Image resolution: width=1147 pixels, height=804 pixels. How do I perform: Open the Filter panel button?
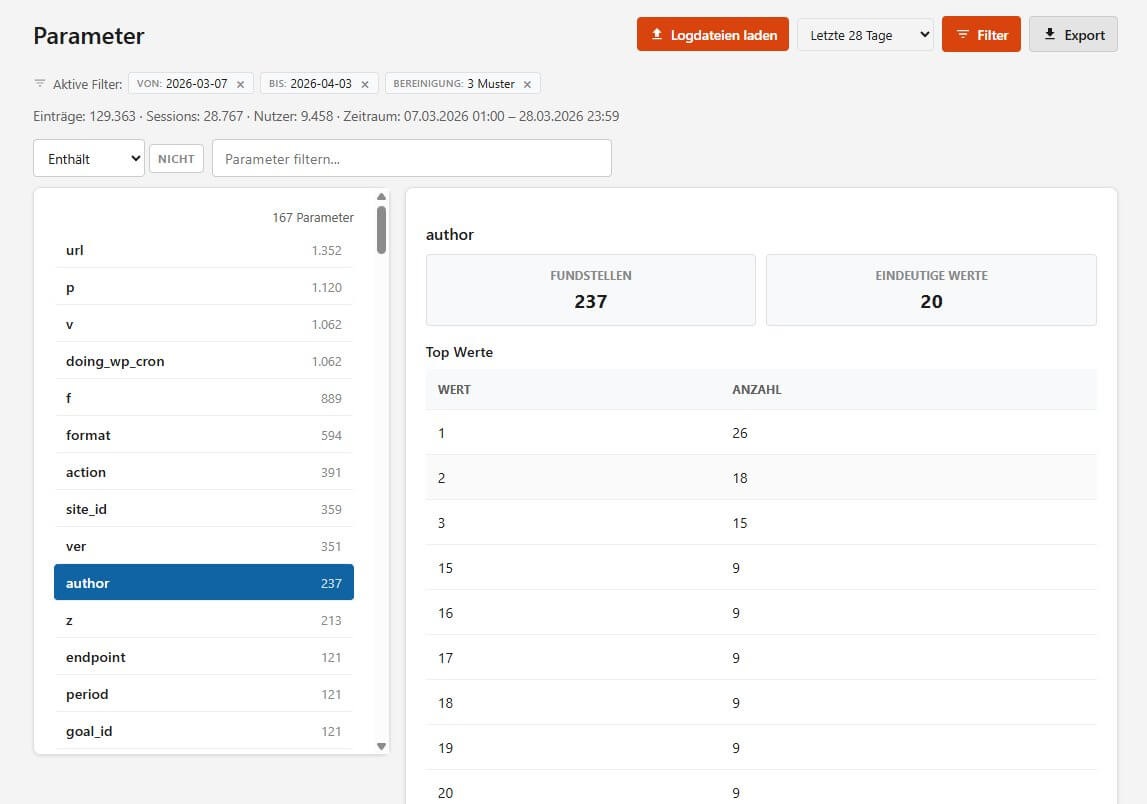point(981,35)
